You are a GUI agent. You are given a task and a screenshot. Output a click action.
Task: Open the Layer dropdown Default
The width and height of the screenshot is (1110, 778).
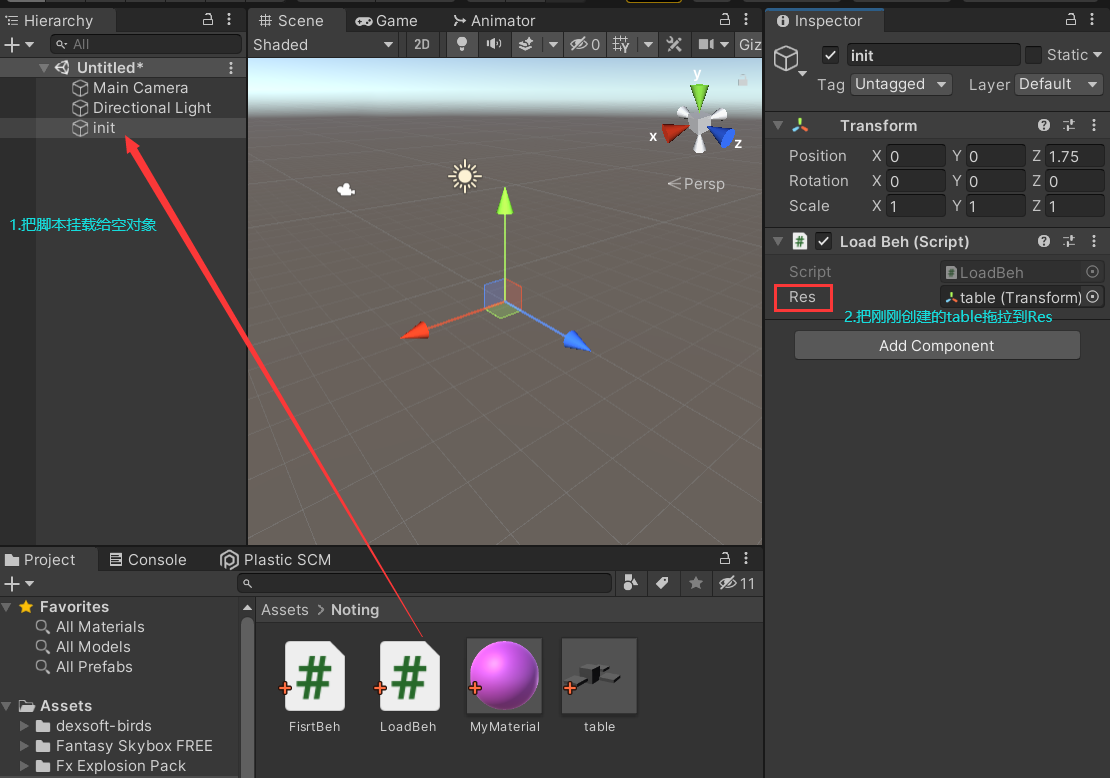pyautogui.click(x=1059, y=84)
